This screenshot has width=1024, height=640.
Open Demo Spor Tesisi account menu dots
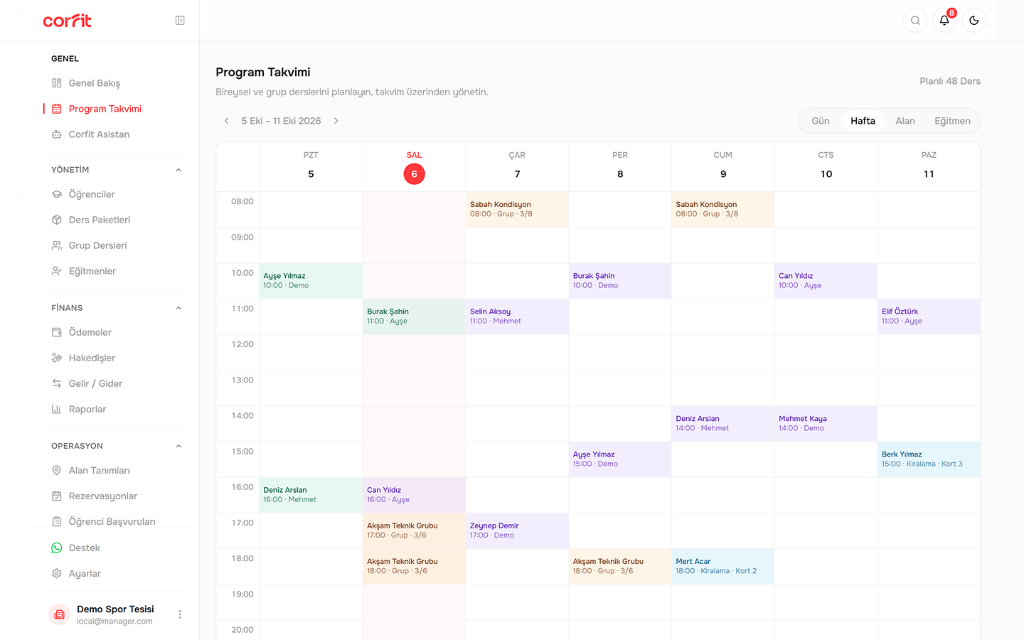pos(180,615)
